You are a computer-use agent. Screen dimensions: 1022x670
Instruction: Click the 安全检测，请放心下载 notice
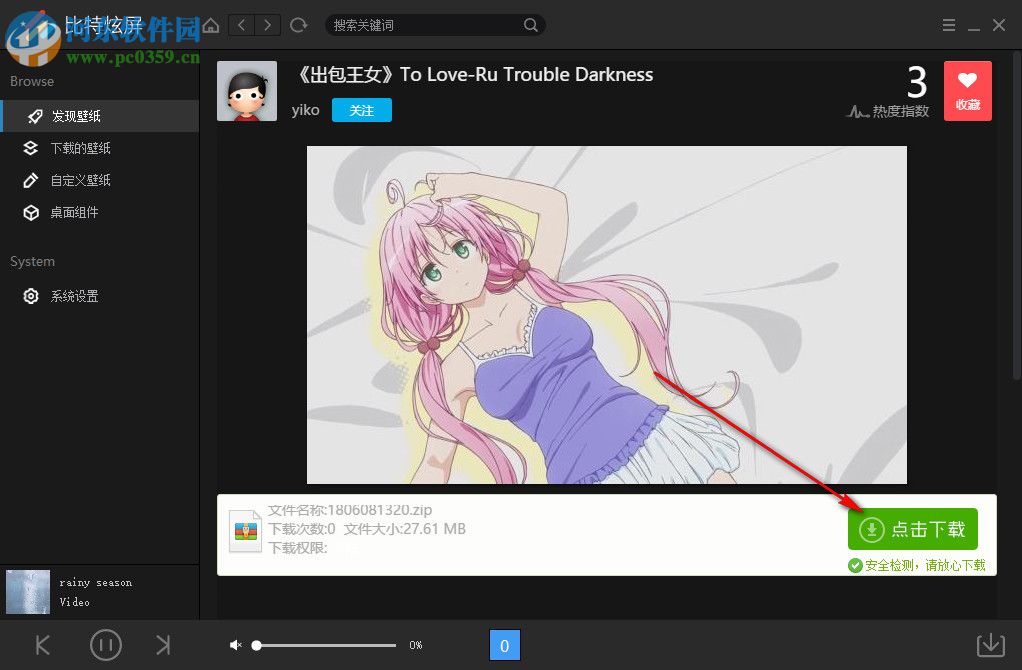917,565
